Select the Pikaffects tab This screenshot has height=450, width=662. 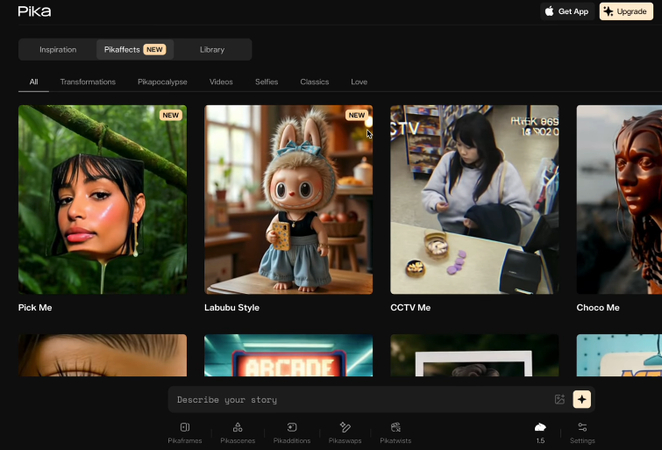tap(134, 49)
